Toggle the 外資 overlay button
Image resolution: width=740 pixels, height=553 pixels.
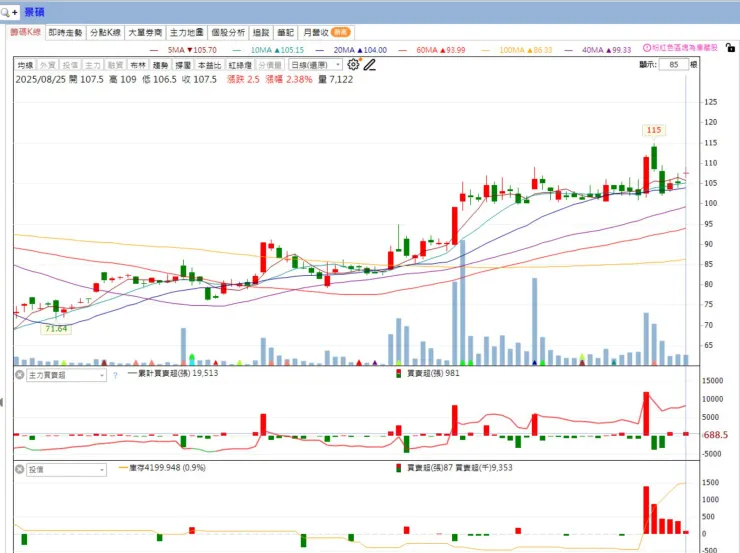click(48, 65)
